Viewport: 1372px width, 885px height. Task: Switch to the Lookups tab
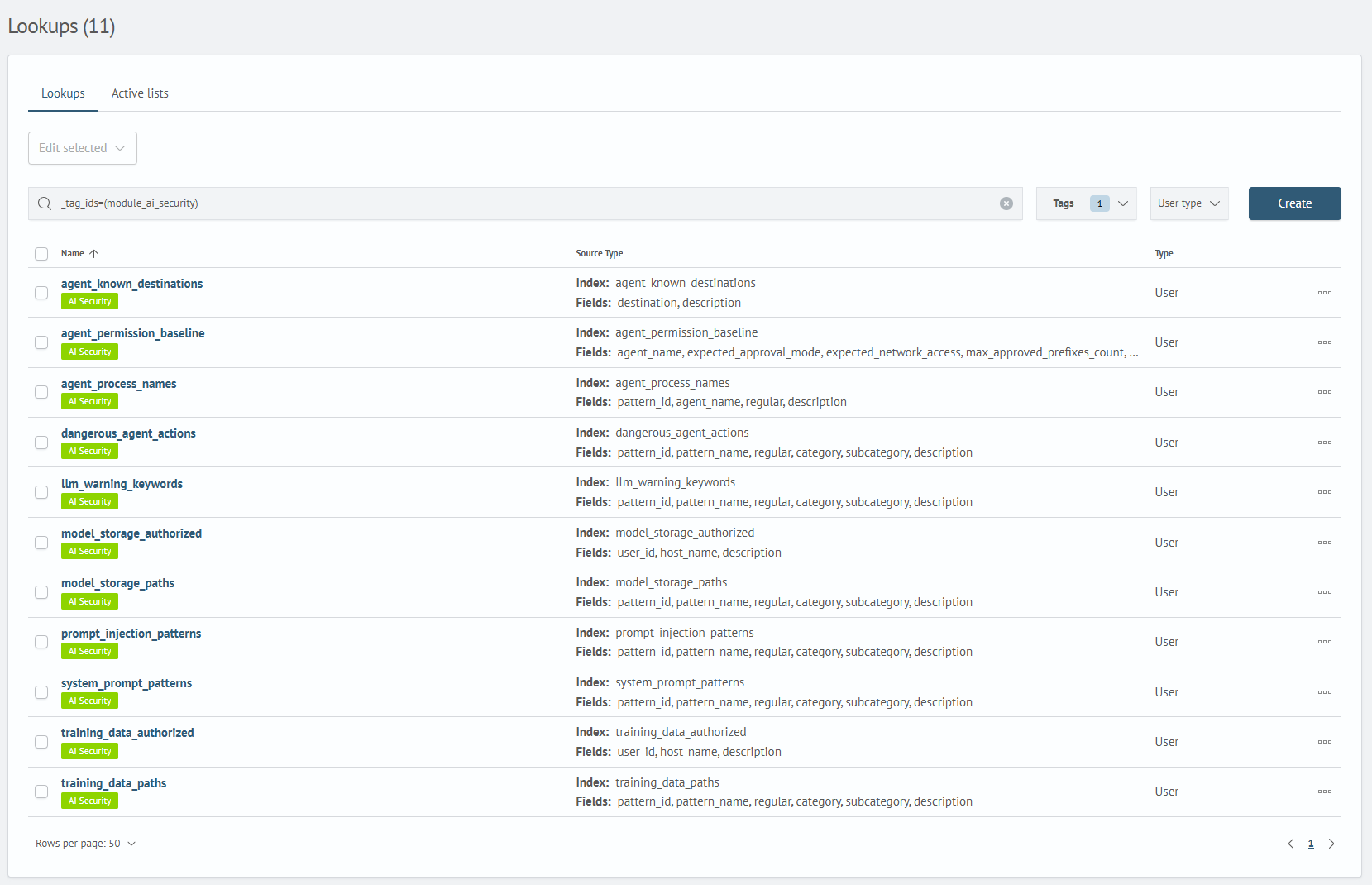pyautogui.click(x=63, y=93)
